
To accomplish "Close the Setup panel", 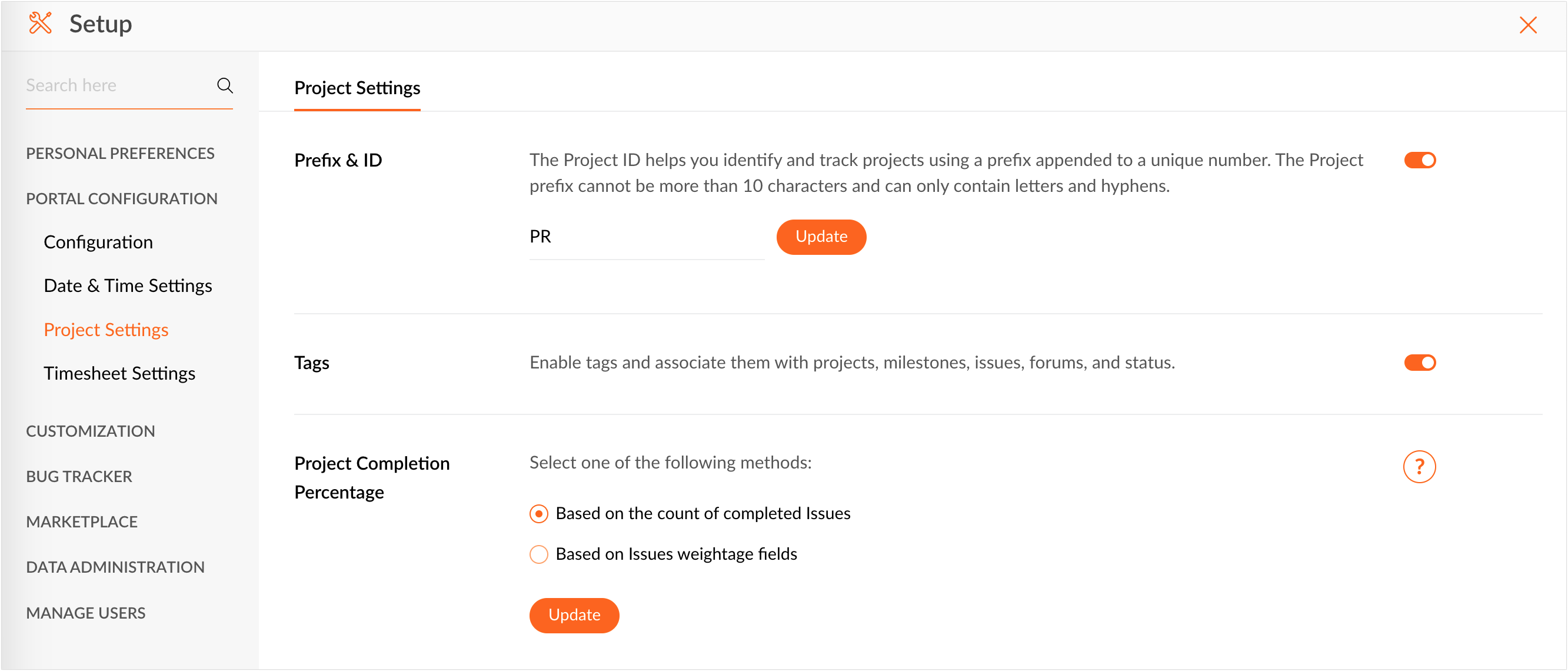I will click(1528, 25).
